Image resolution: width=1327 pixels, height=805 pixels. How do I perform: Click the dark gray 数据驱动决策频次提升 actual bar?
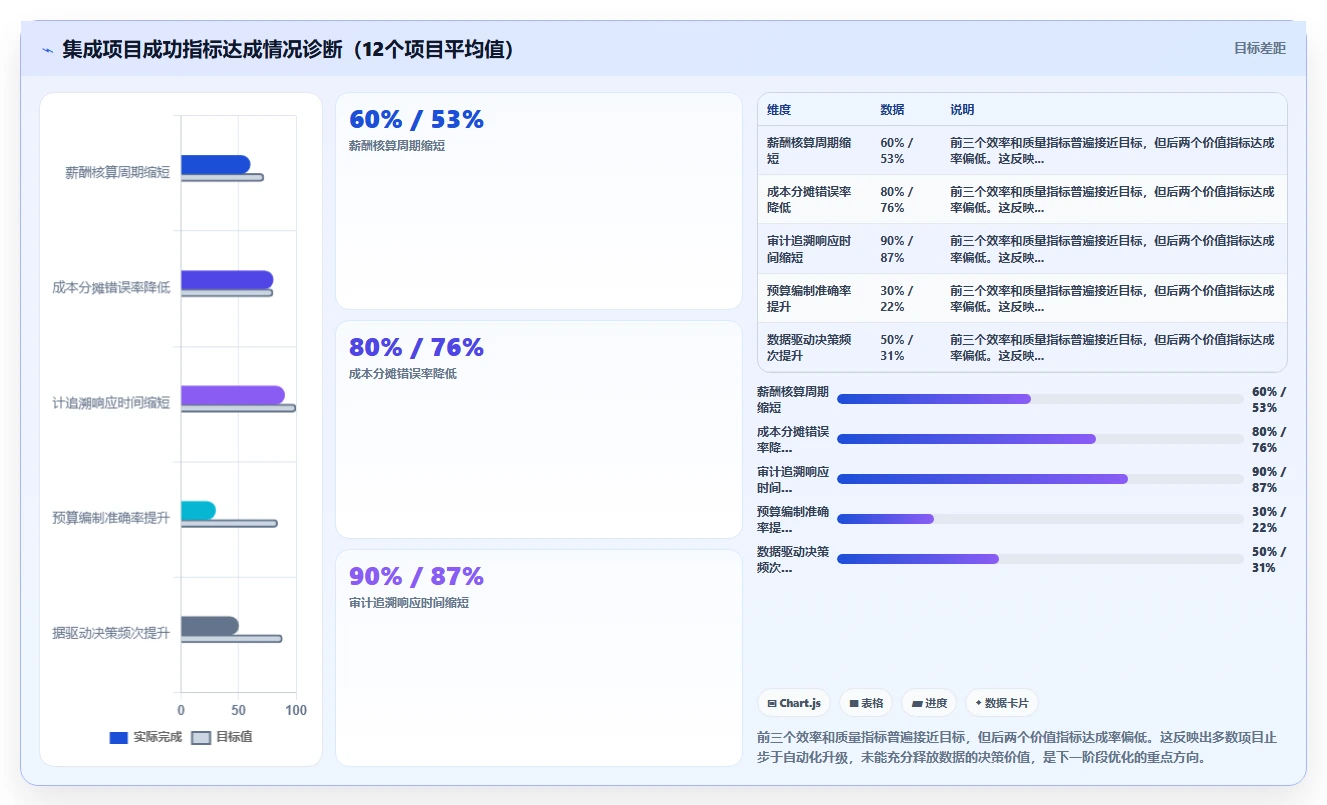point(210,626)
